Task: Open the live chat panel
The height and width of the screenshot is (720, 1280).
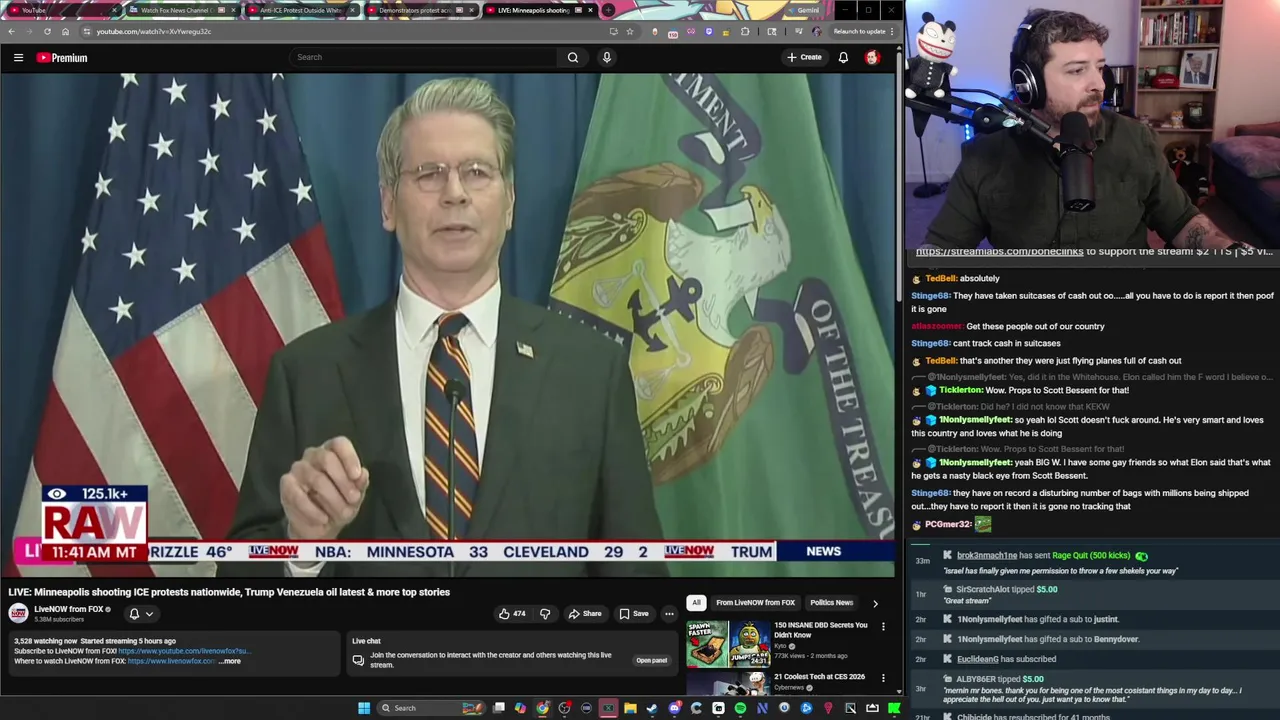Action: 651,660
